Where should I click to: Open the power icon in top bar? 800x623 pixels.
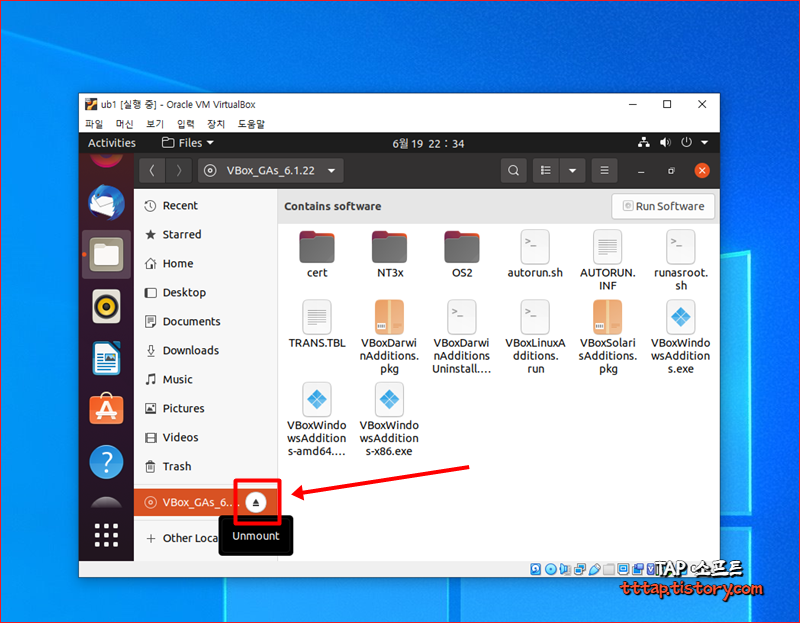687,142
